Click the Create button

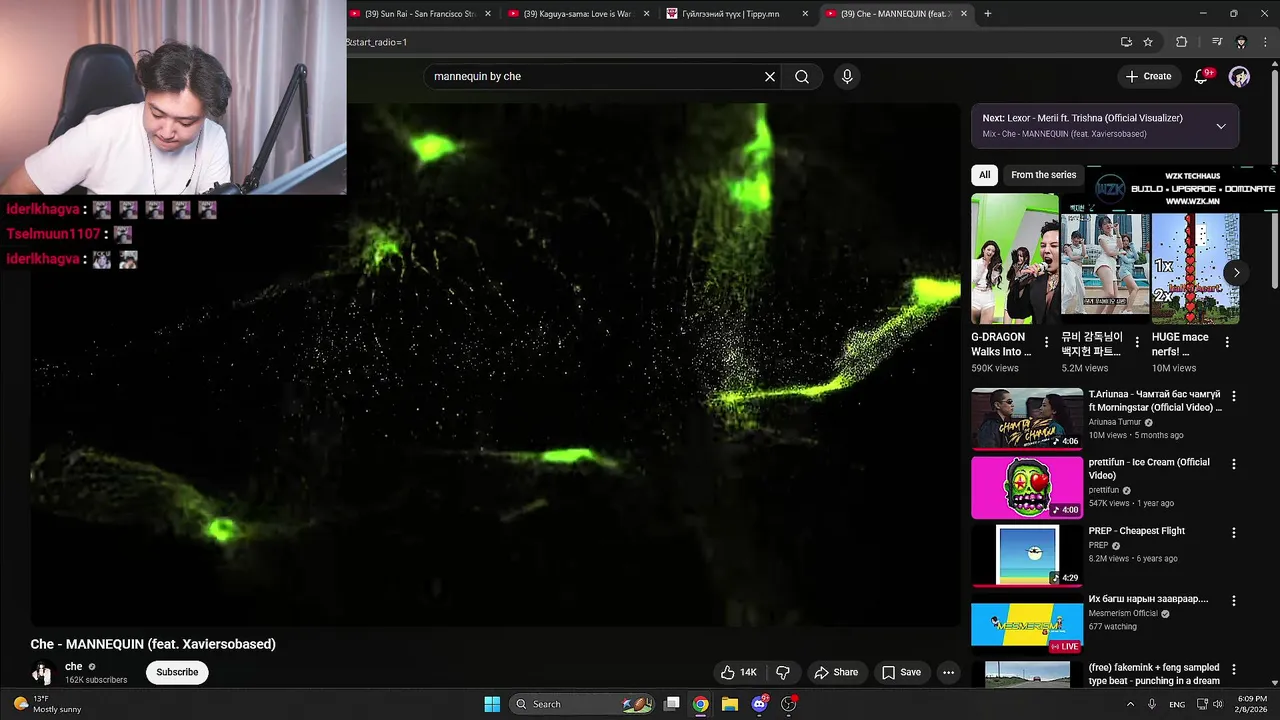click(1148, 76)
